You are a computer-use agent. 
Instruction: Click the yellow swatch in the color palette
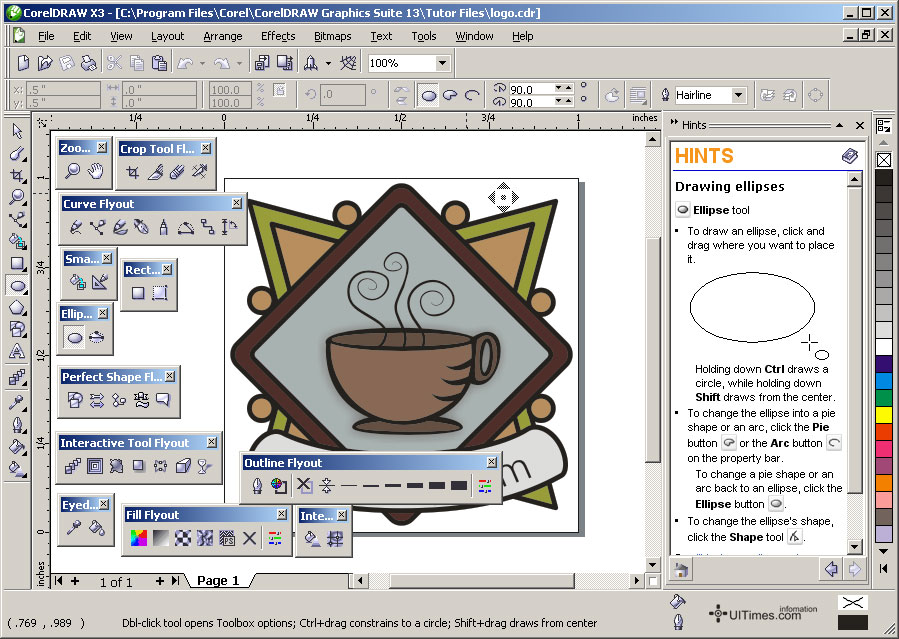pos(884,414)
